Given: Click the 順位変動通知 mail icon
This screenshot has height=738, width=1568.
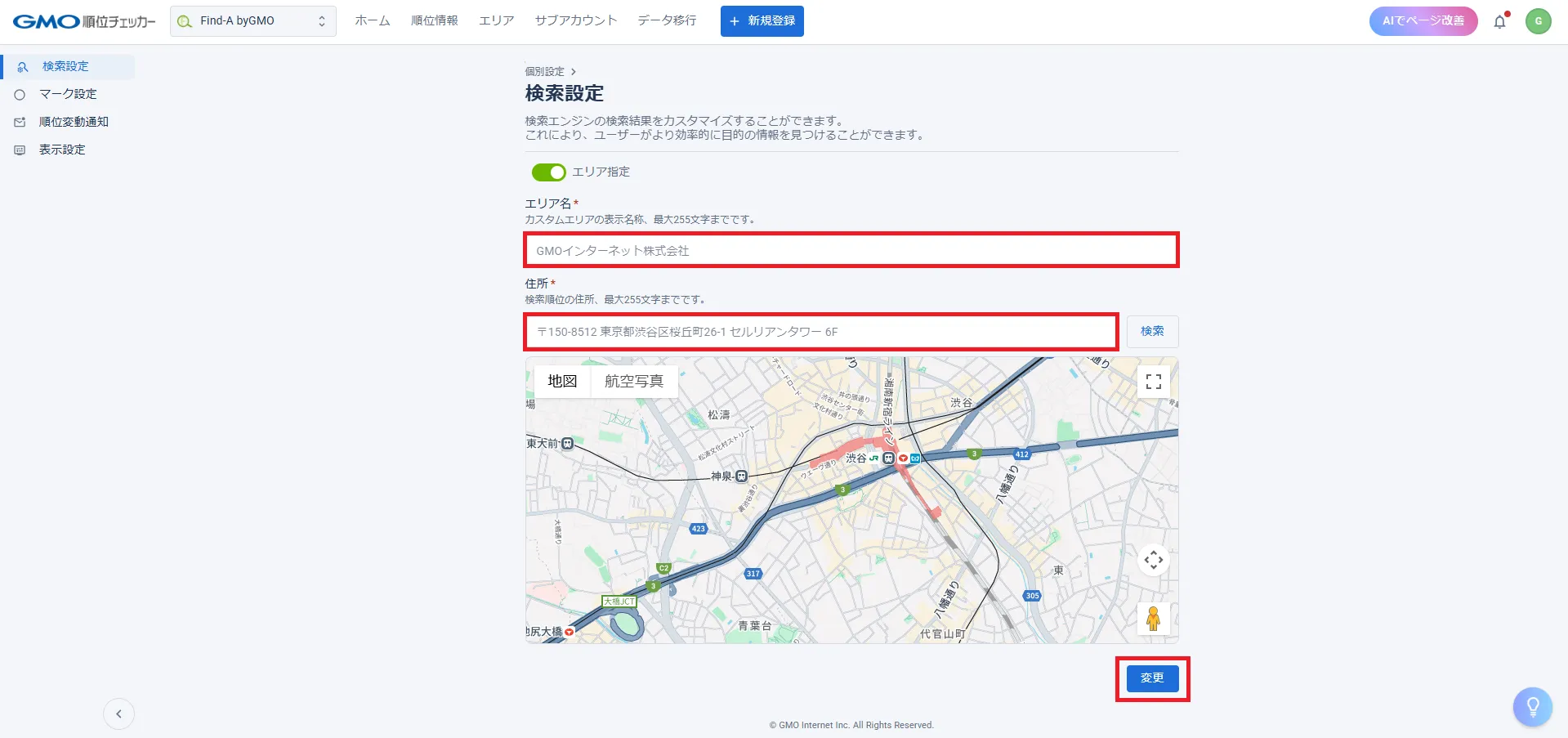Looking at the screenshot, I should point(20,123).
